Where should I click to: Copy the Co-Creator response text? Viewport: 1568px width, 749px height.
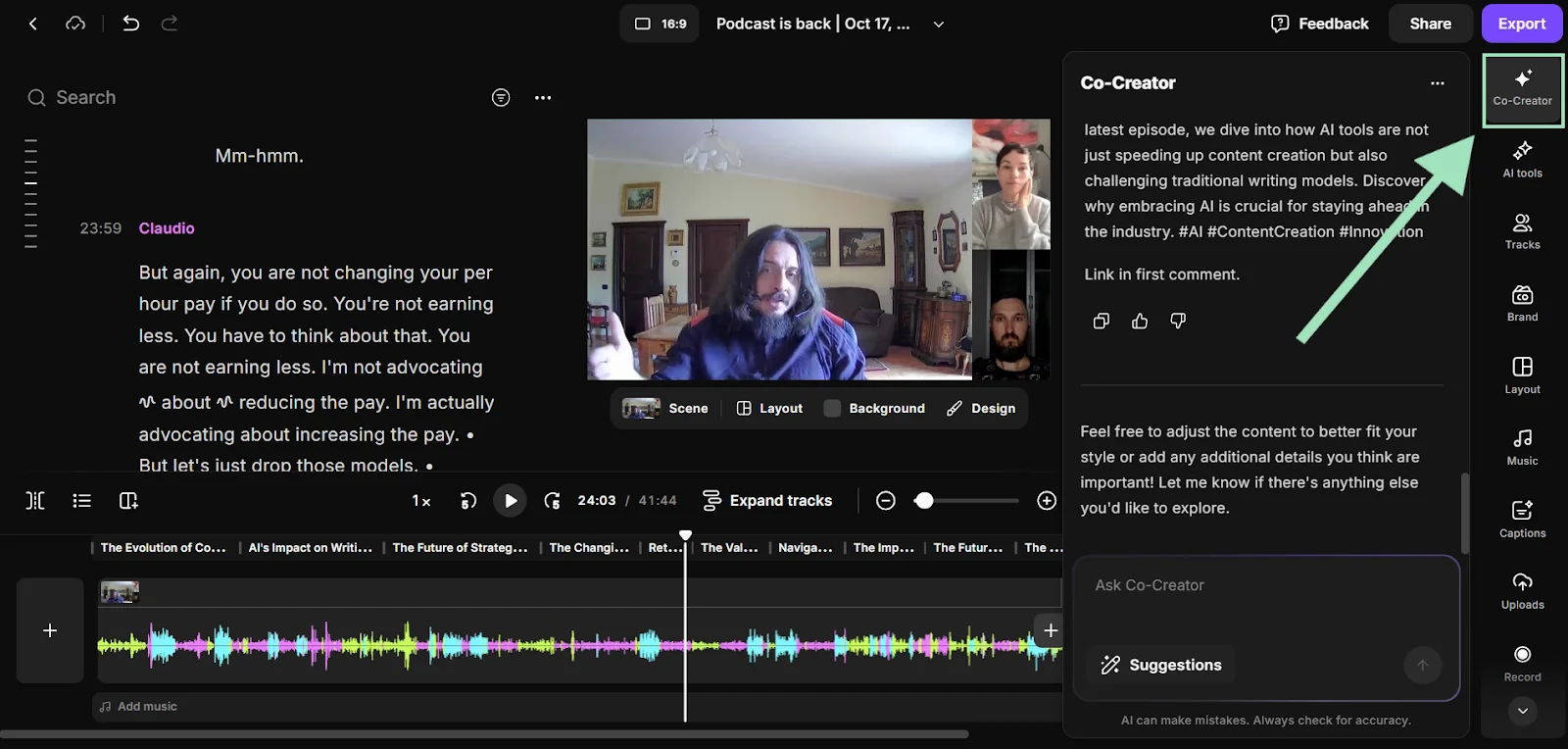click(x=1102, y=322)
